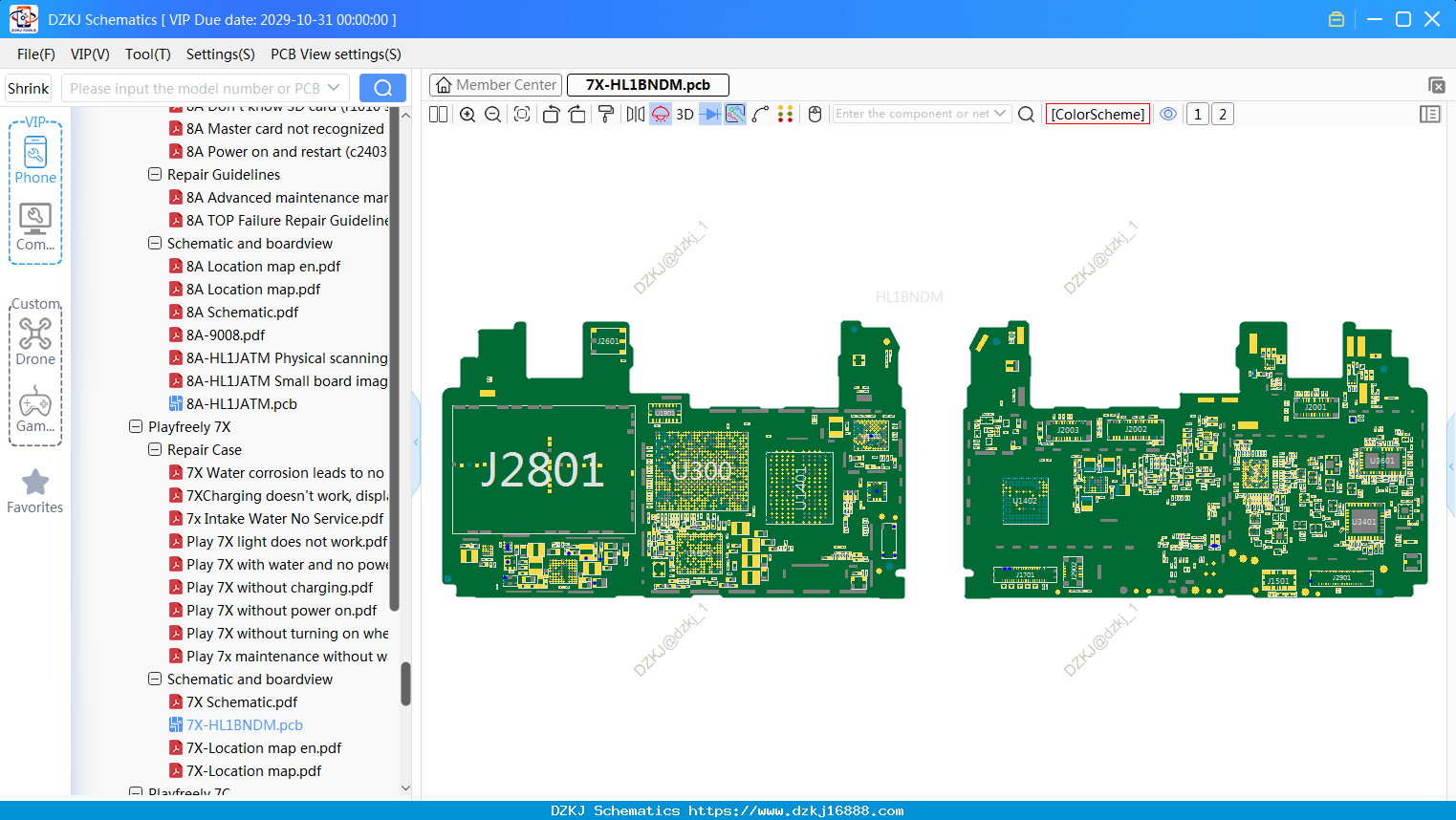Screen dimensions: 1456x820
Task: Click the blue model search button
Action: pyautogui.click(x=382, y=88)
